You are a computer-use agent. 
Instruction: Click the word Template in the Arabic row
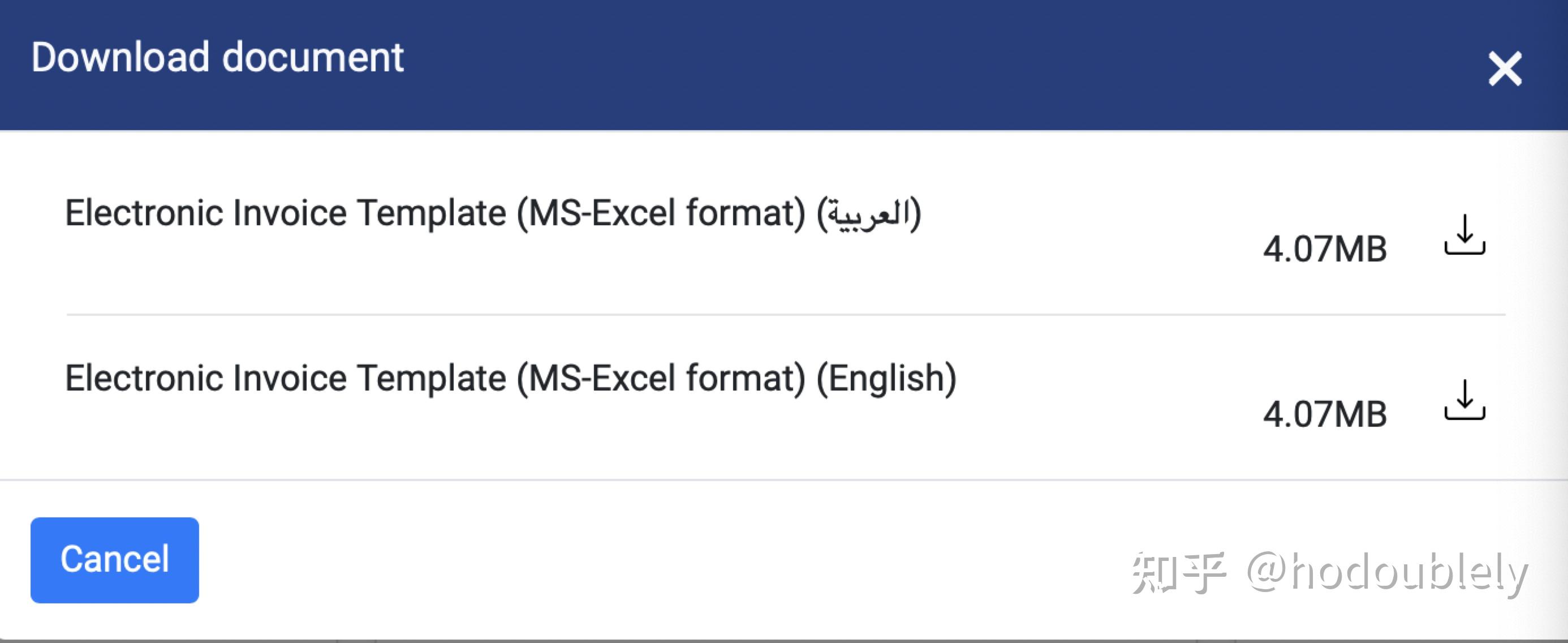tap(432, 213)
